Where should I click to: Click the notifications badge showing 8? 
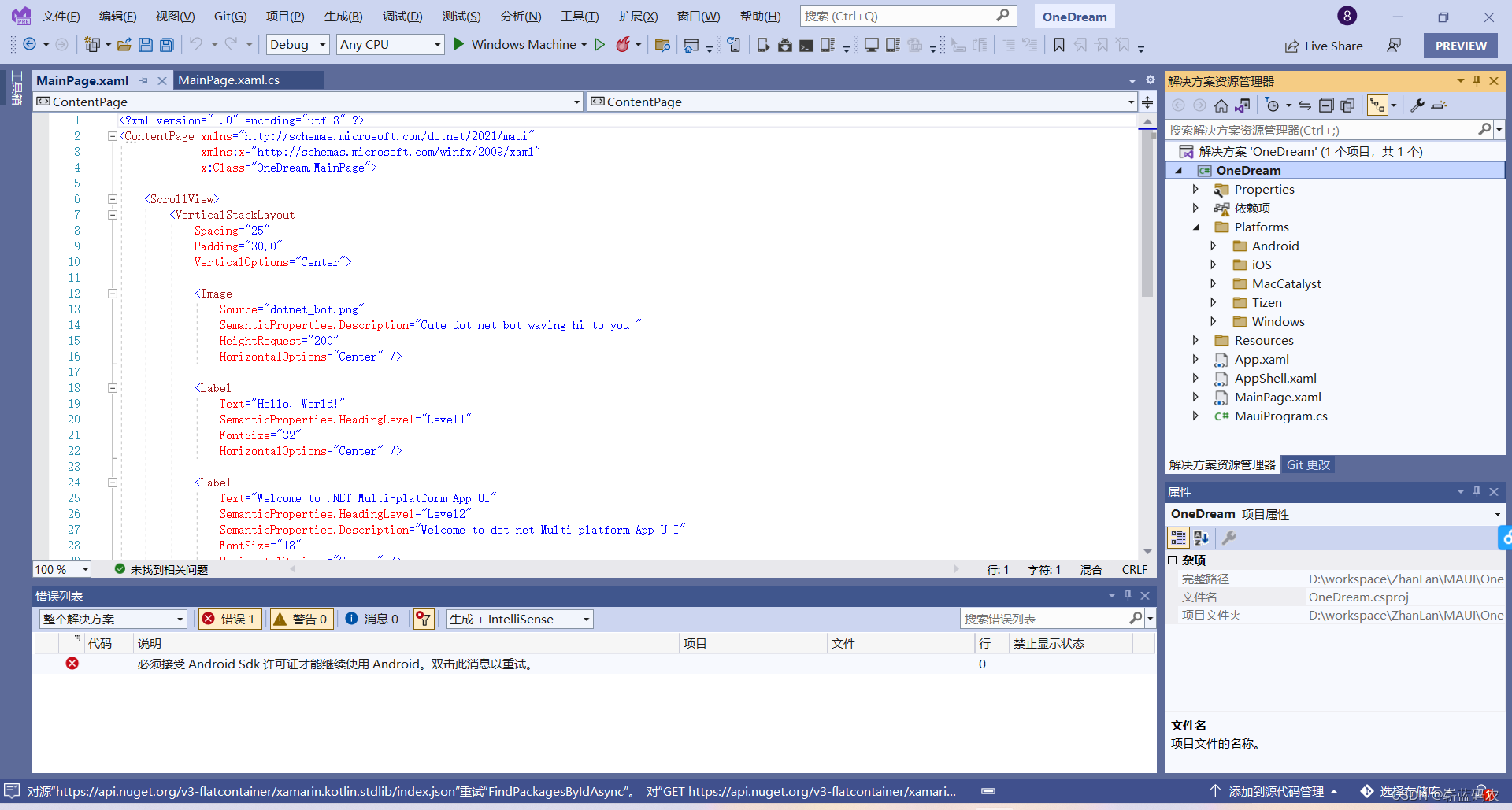[1347, 16]
